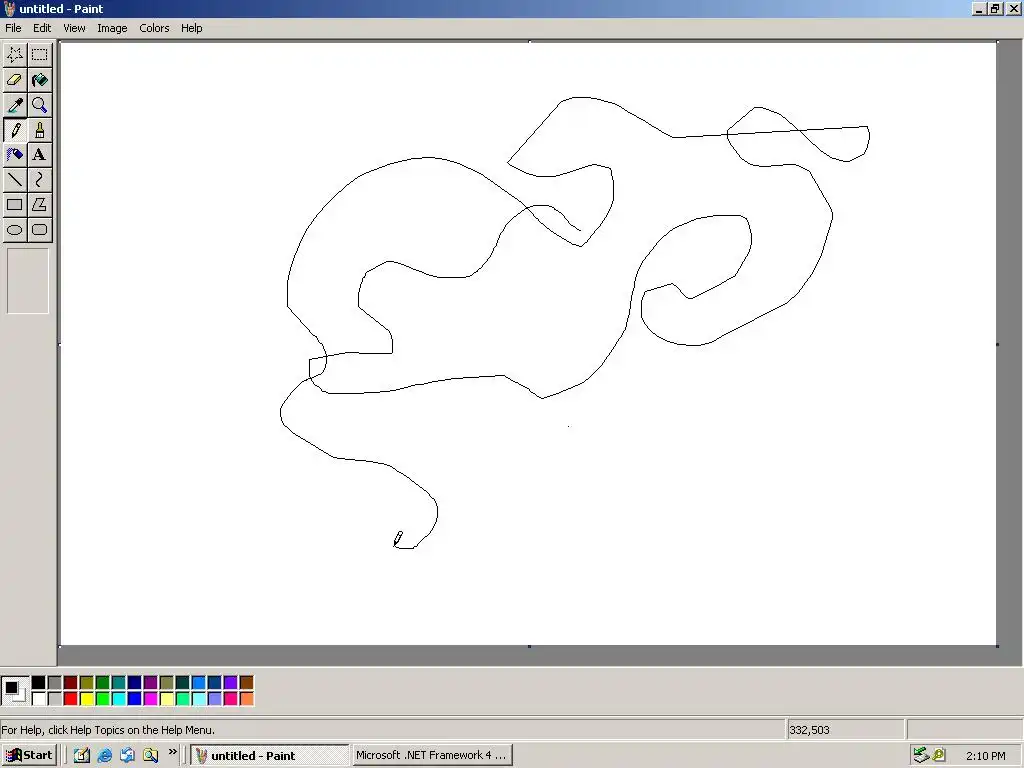Pick the hot pink swatch
The image size is (1024, 768).
(x=231, y=699)
